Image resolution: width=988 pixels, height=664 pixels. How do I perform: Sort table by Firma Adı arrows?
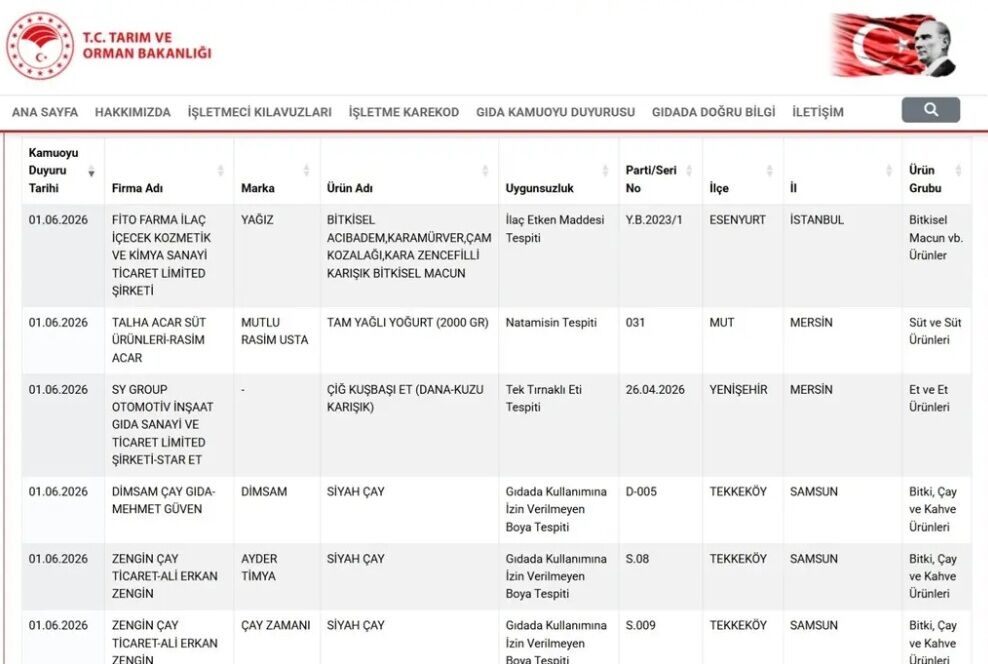point(221,171)
